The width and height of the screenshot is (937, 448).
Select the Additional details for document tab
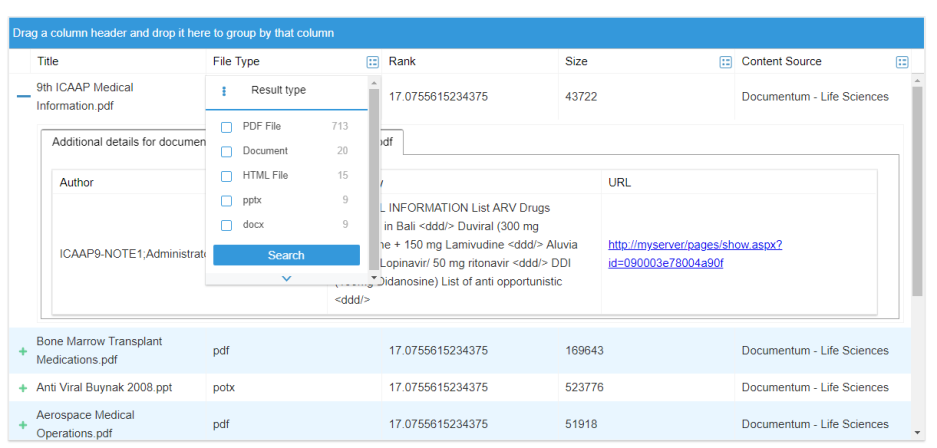point(125,142)
